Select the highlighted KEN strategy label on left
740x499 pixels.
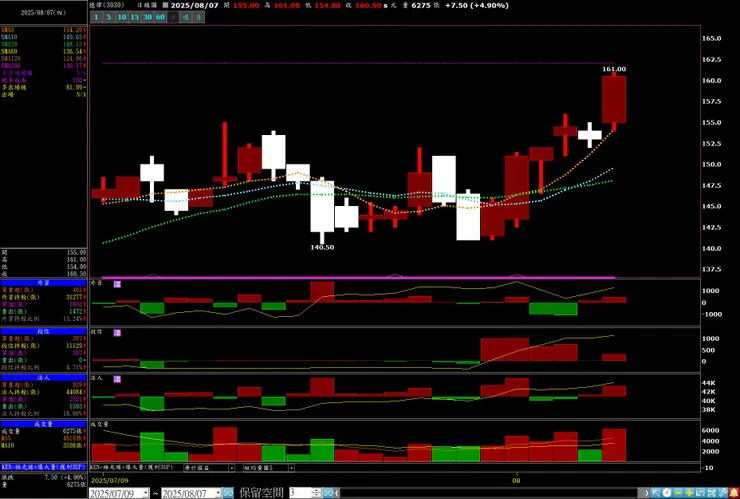tap(44, 467)
